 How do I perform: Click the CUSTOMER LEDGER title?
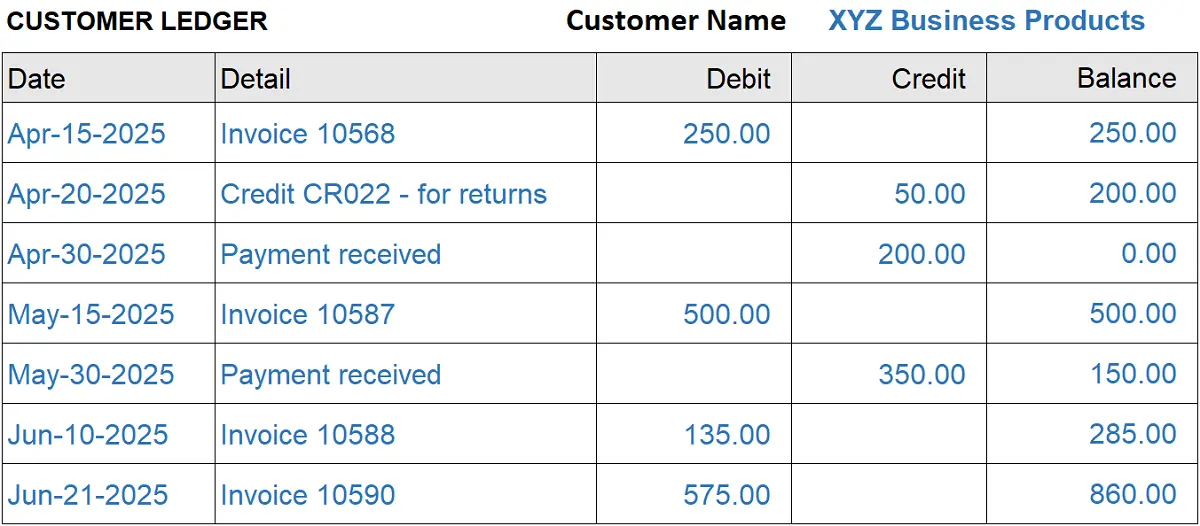coord(137,21)
